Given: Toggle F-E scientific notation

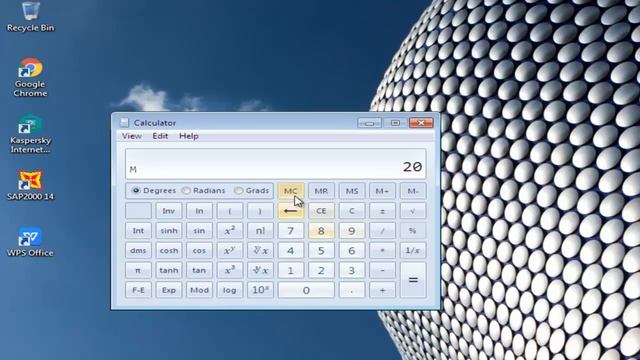Looking at the screenshot, I should click(x=138, y=290).
